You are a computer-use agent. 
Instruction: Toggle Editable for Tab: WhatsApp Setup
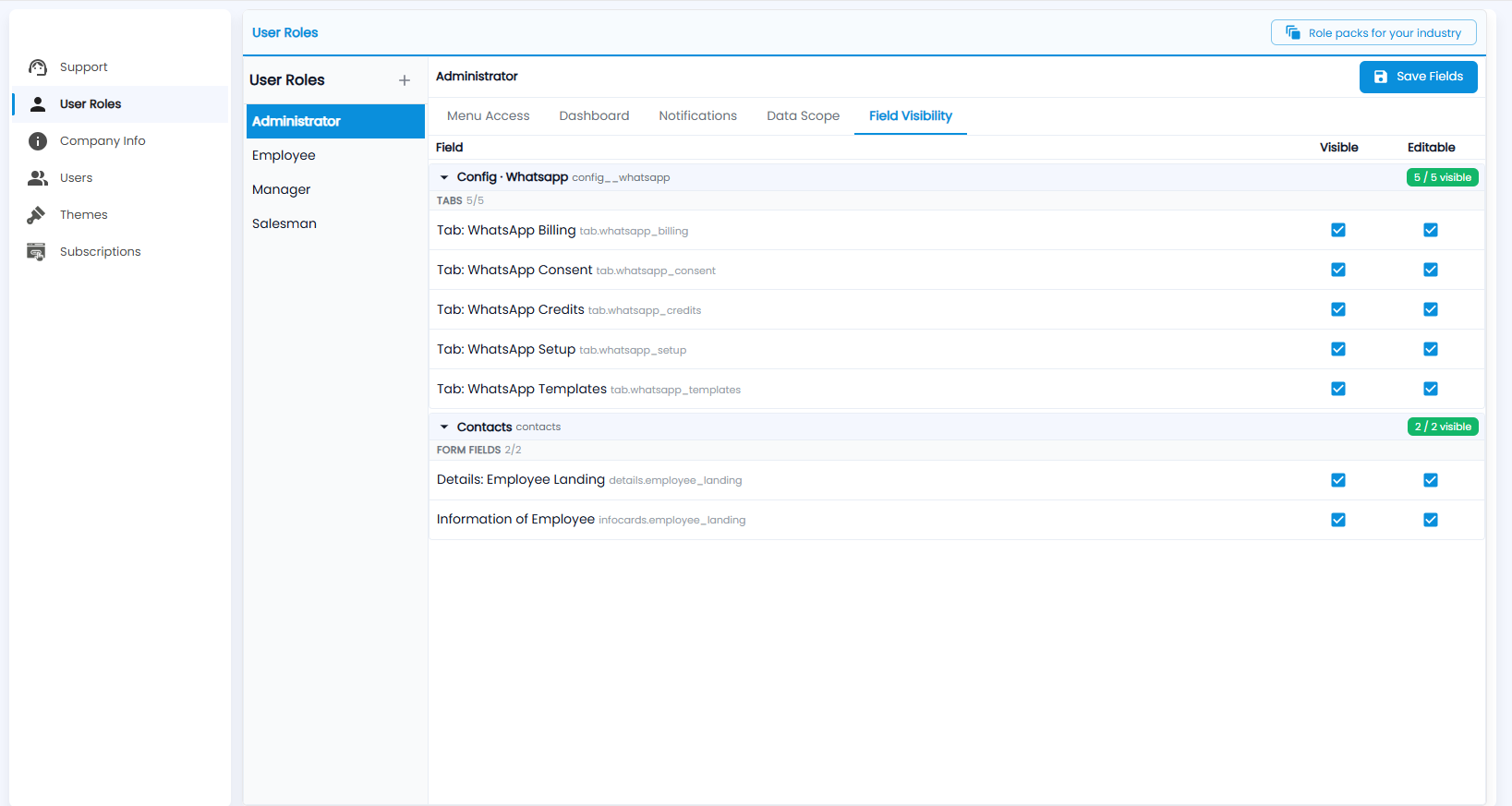[x=1431, y=349]
